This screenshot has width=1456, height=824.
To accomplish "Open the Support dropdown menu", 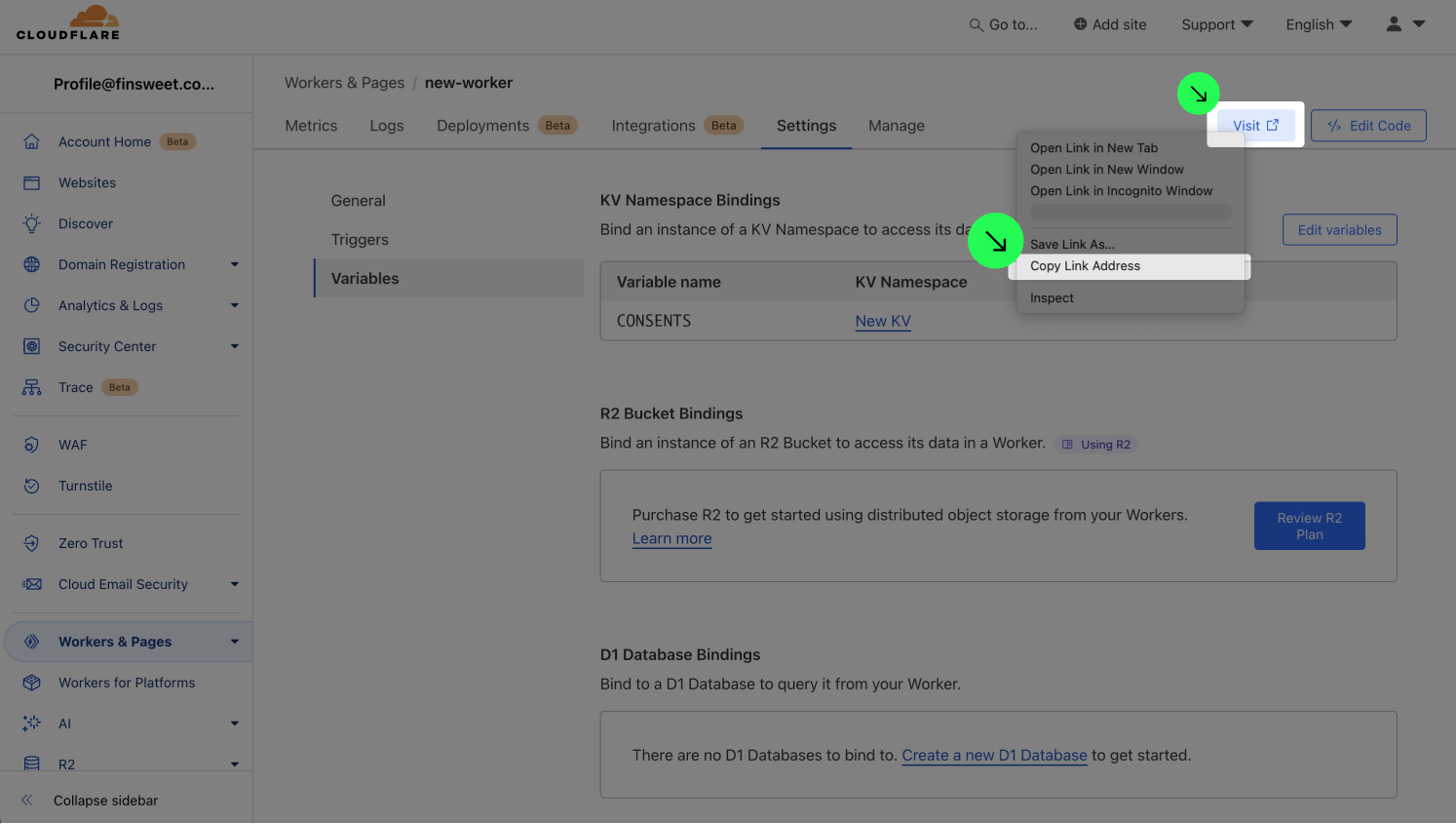I will (x=1217, y=24).
